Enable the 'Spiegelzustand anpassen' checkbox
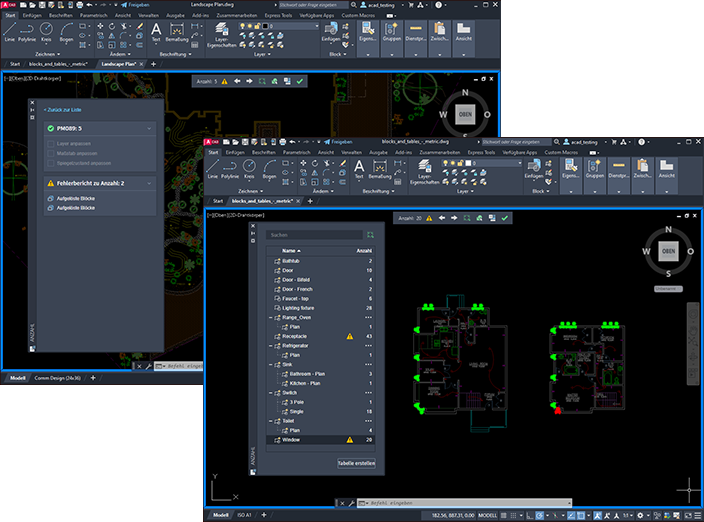 [x=51, y=163]
